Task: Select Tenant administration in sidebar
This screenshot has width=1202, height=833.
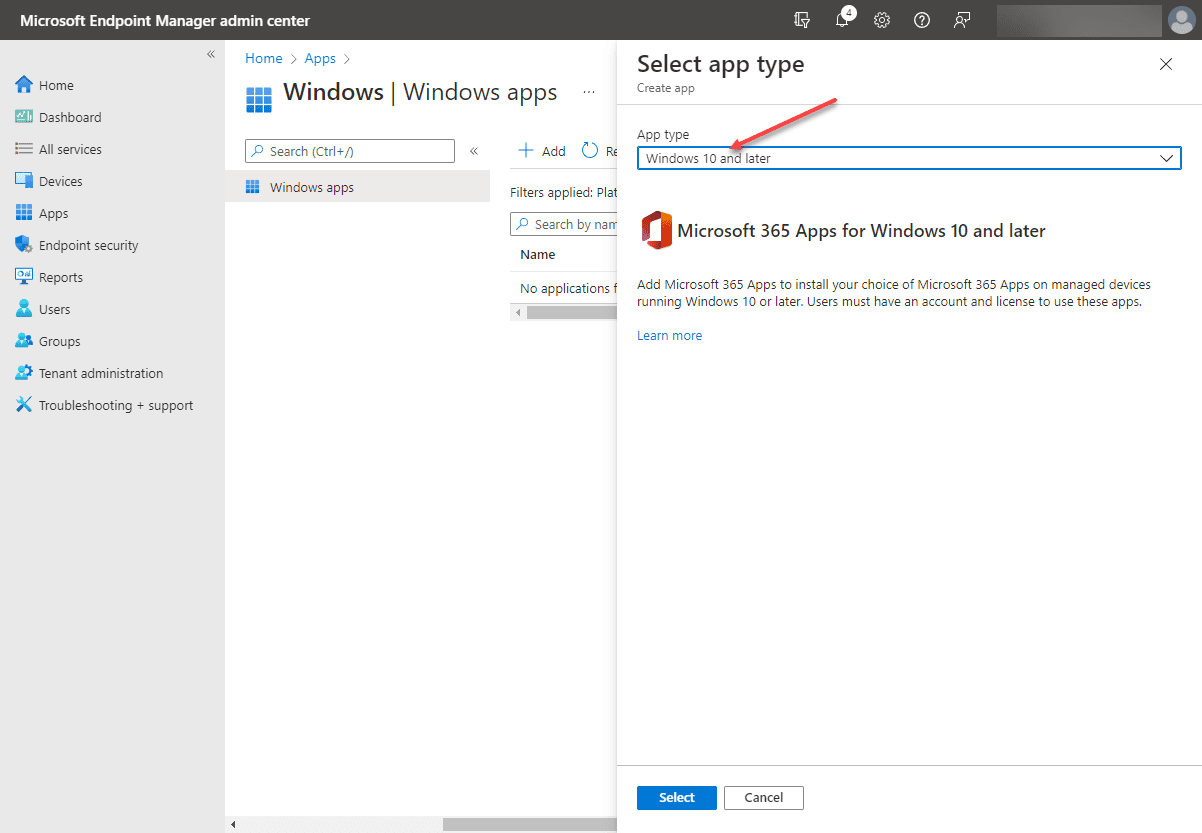Action: click(101, 372)
